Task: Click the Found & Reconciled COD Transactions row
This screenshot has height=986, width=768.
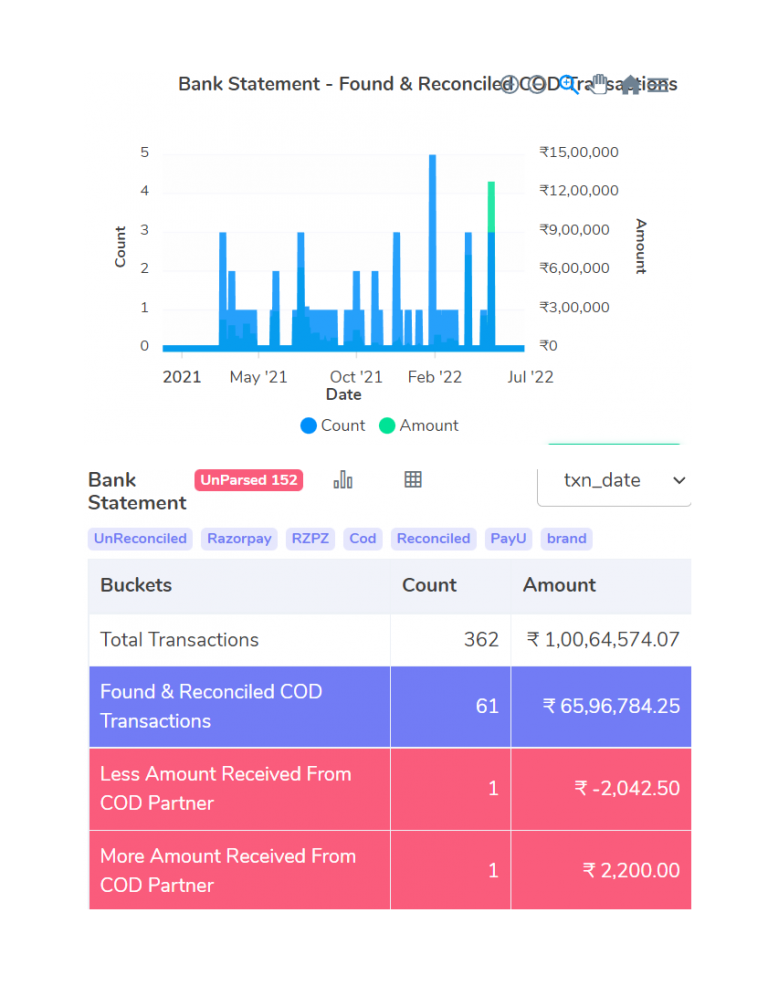Action: [300, 706]
